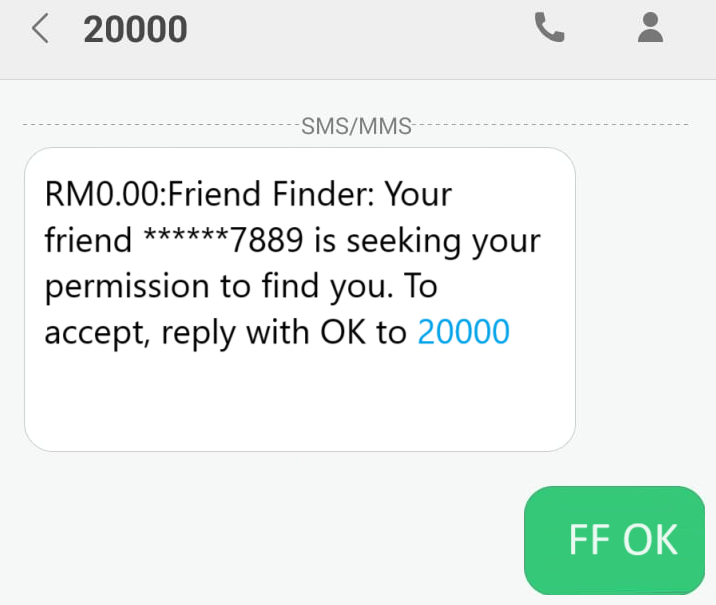Call 20000 using the phone icon
Viewport: 716px width, 605px height.
click(x=549, y=29)
